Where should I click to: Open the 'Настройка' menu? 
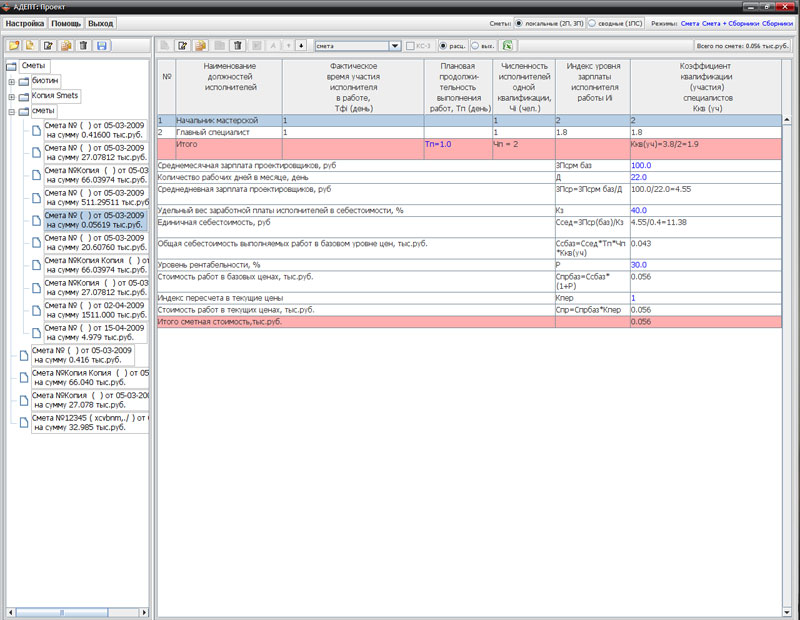(25, 22)
